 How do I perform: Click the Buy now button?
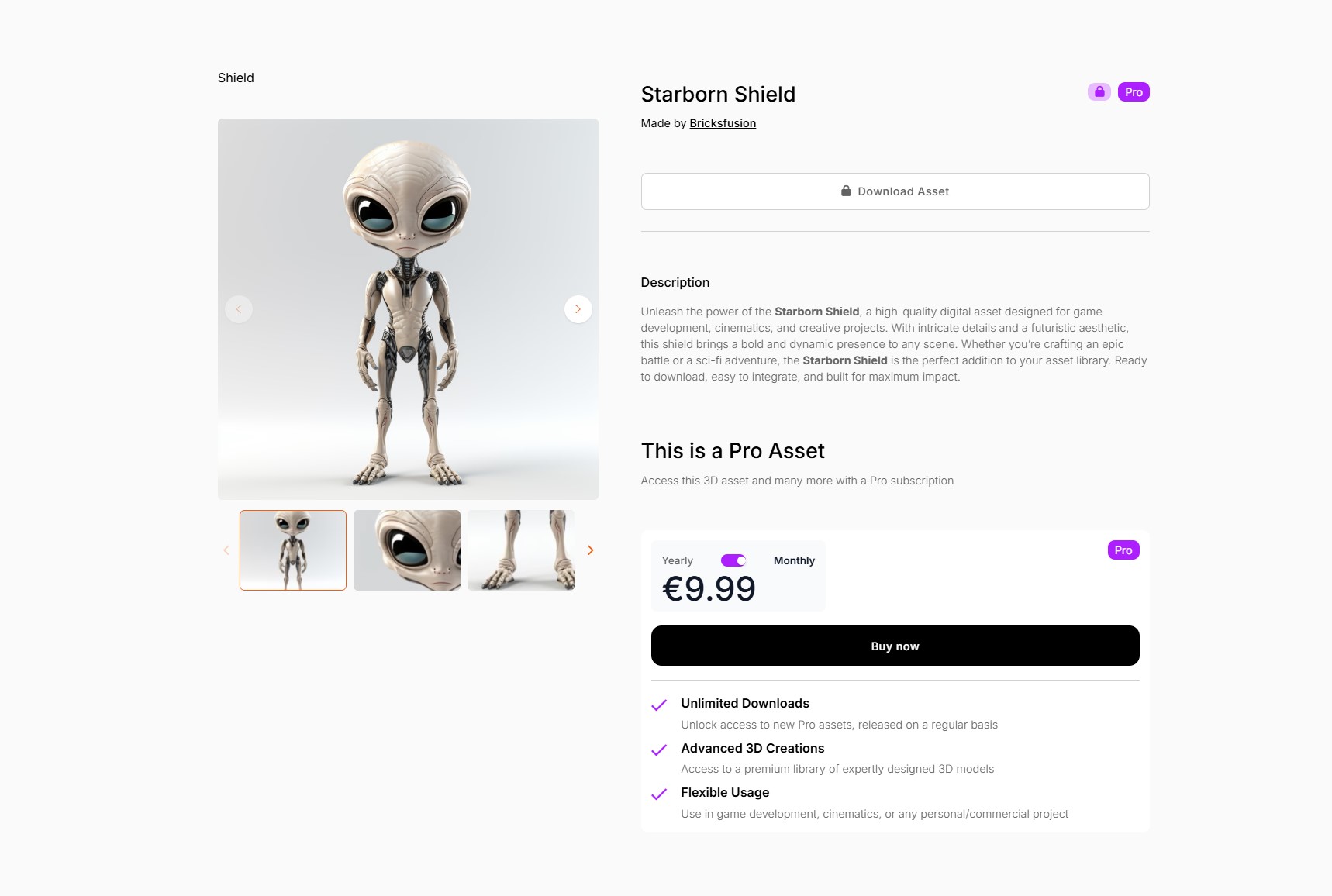(895, 646)
